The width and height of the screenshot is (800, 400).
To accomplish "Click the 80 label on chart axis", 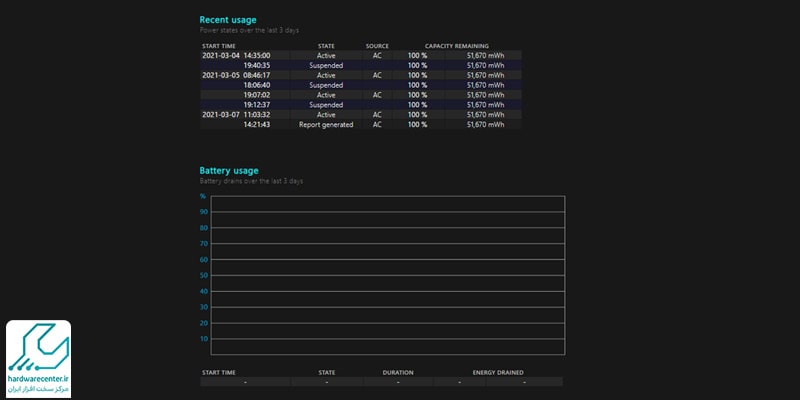I will pyautogui.click(x=204, y=228).
